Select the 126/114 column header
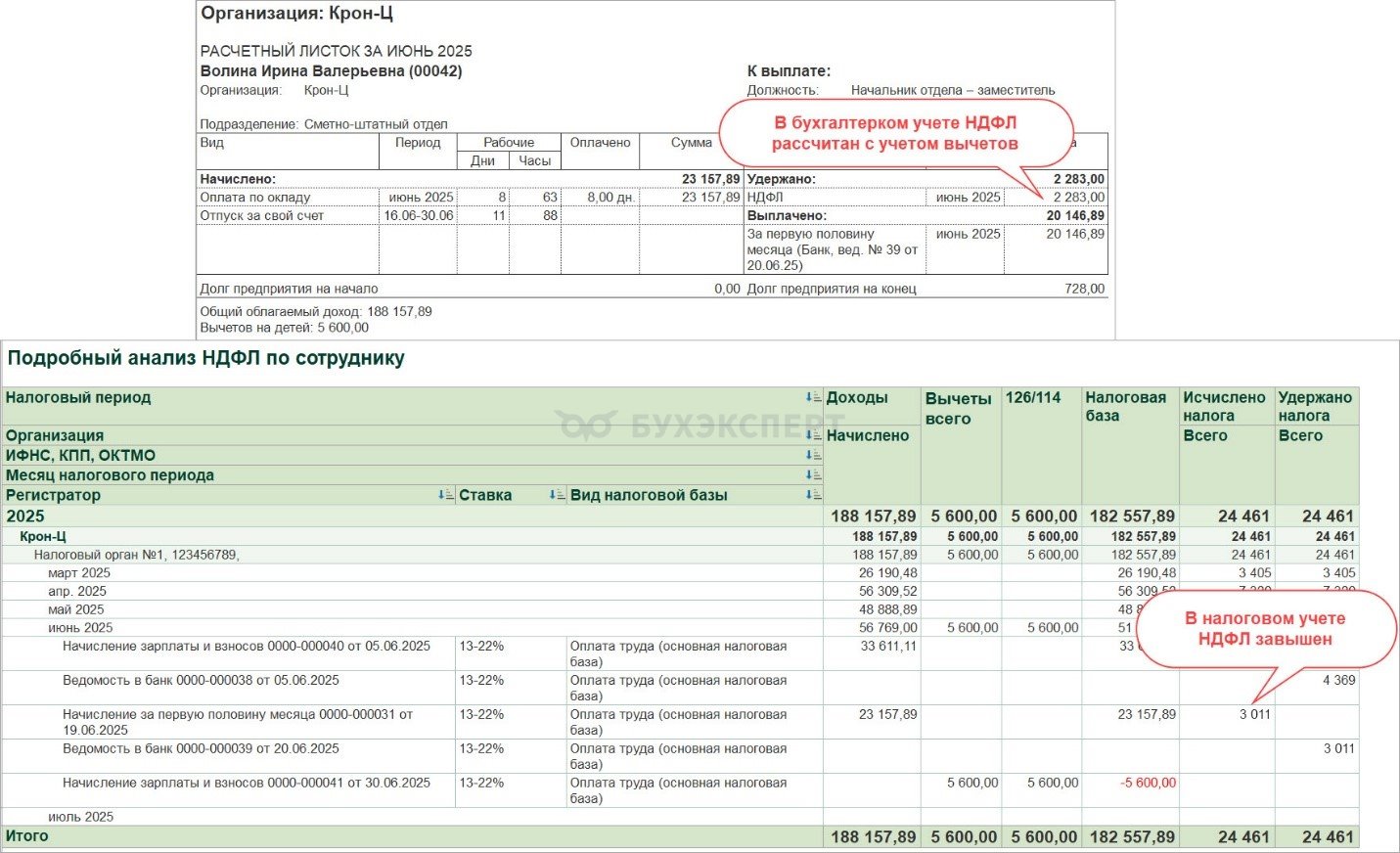Image resolution: width=1400 pixels, height=853 pixels. [1033, 397]
